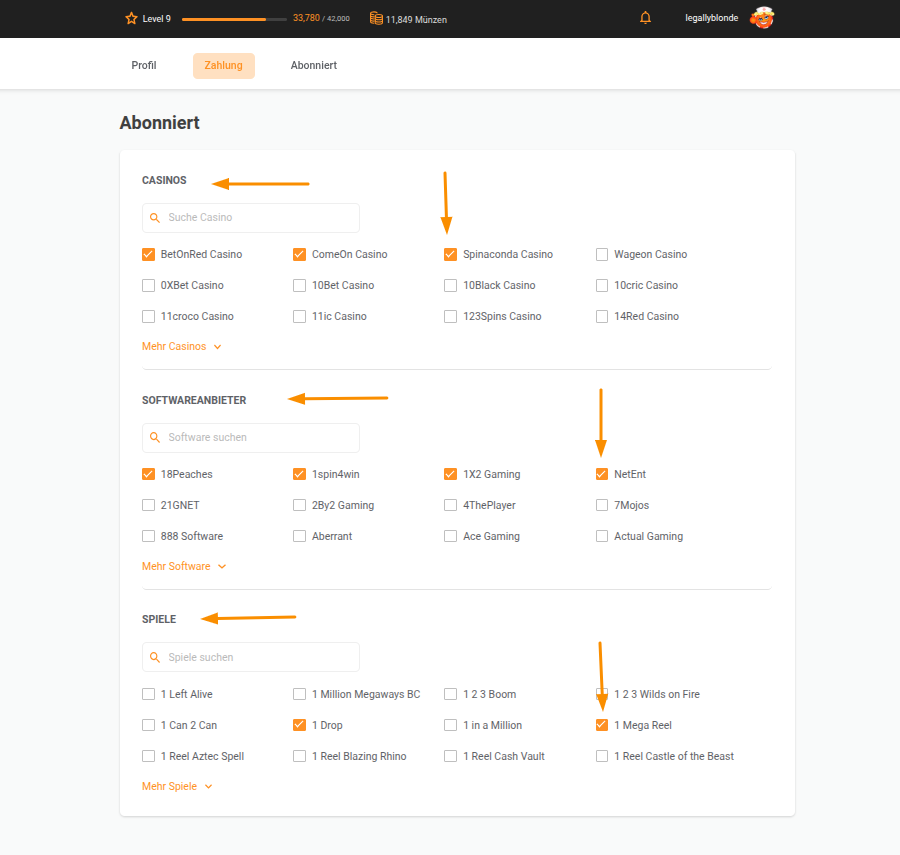Click the magnifier in Software suchen field
900x855 pixels.
pos(154,437)
